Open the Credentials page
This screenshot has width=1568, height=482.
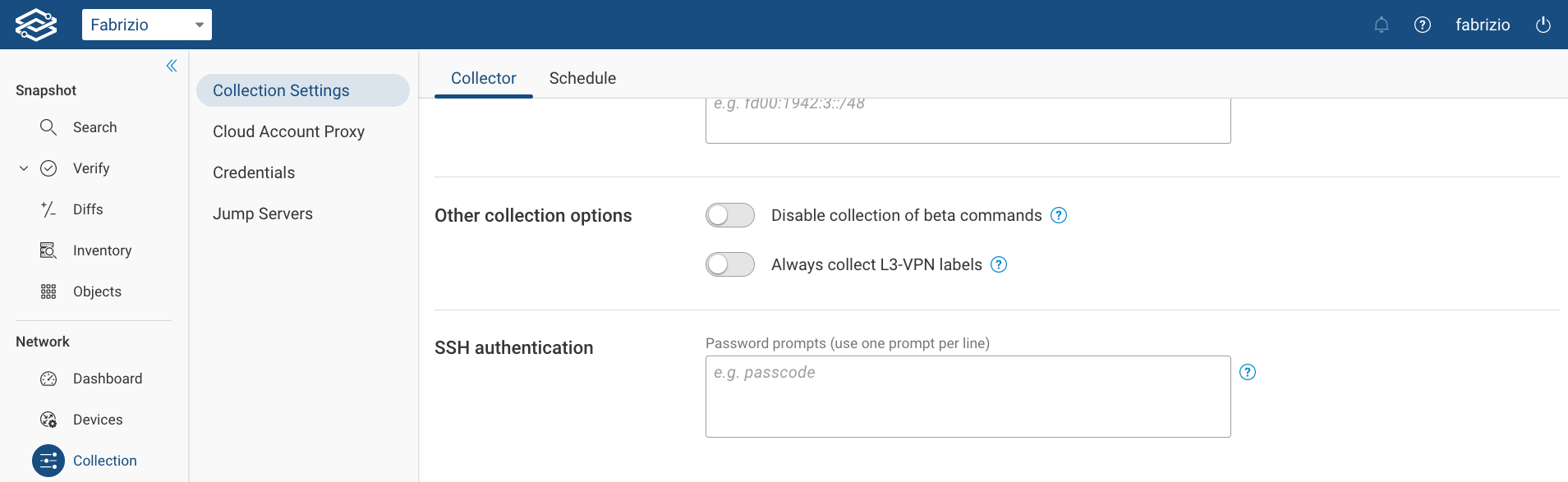point(254,172)
